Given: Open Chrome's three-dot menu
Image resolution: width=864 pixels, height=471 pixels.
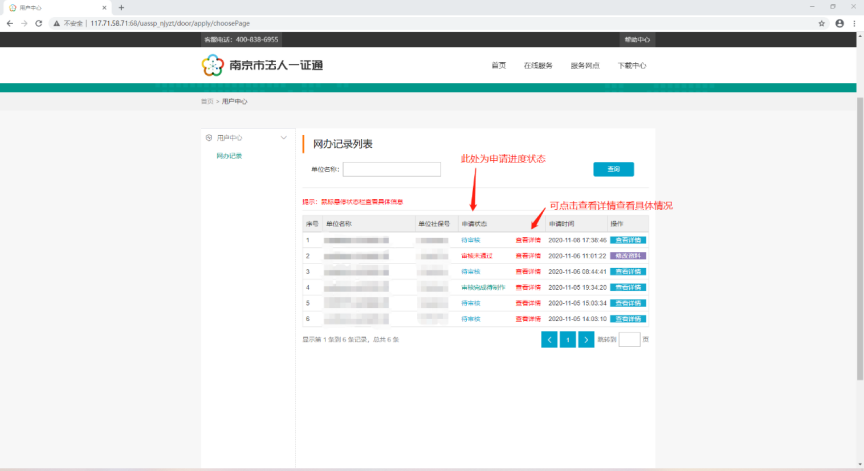Looking at the screenshot, I should click(x=854, y=23).
